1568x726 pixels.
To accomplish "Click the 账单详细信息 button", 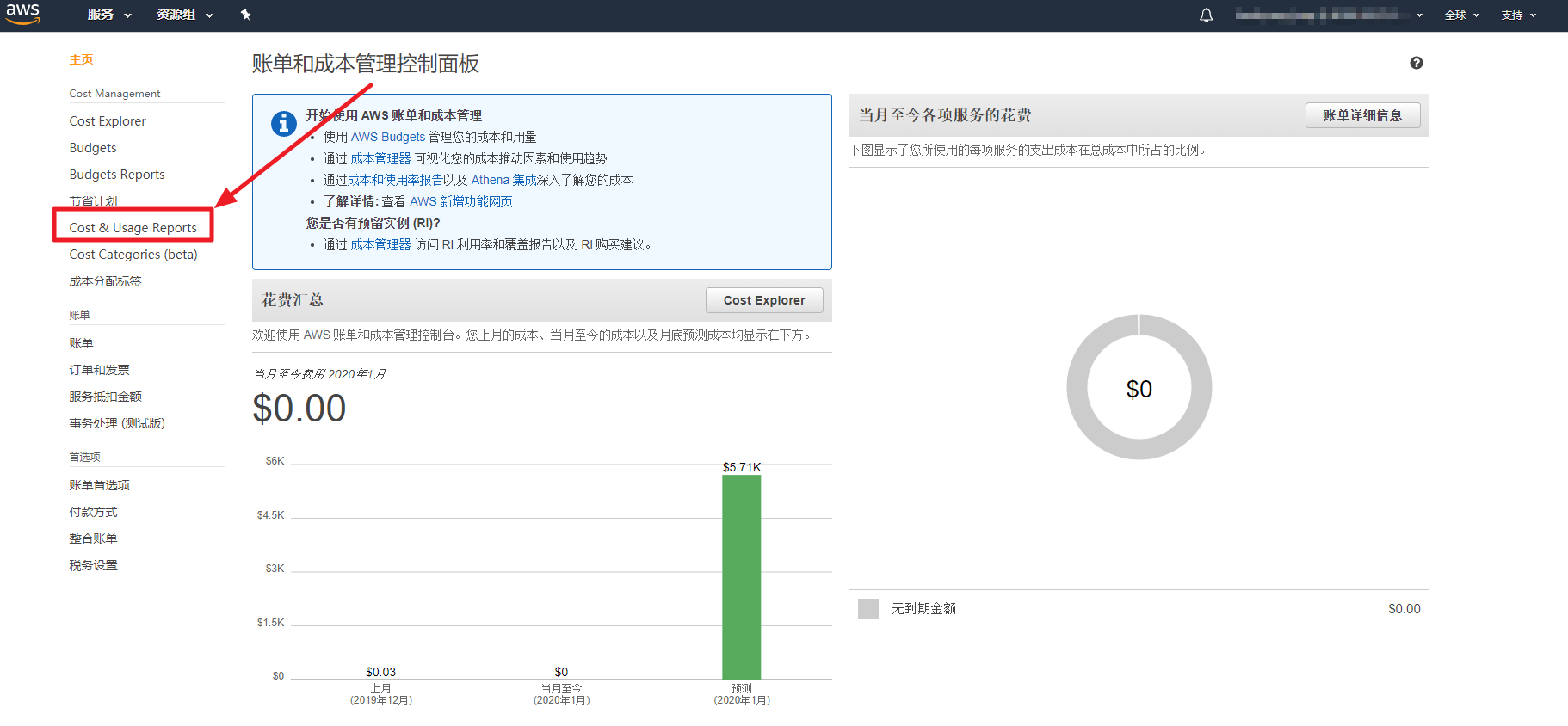I will 1361,115.
